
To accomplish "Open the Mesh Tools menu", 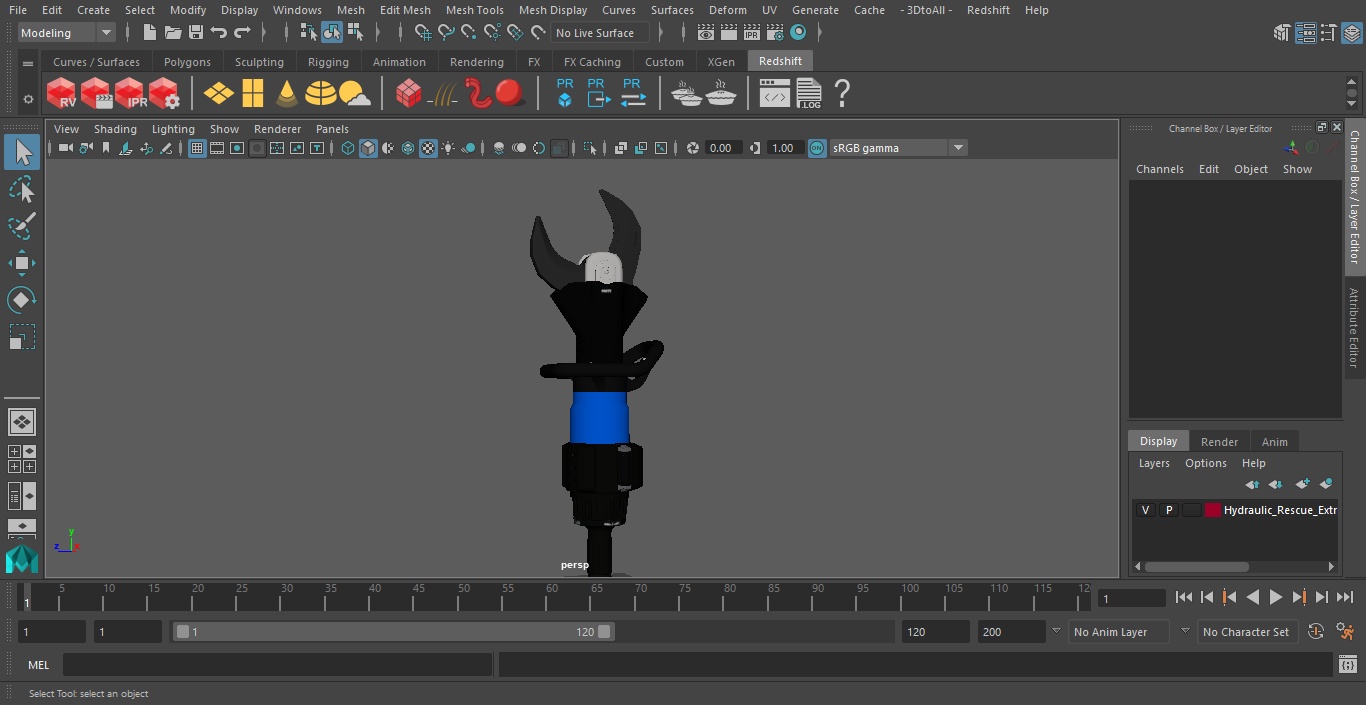I will 474,10.
